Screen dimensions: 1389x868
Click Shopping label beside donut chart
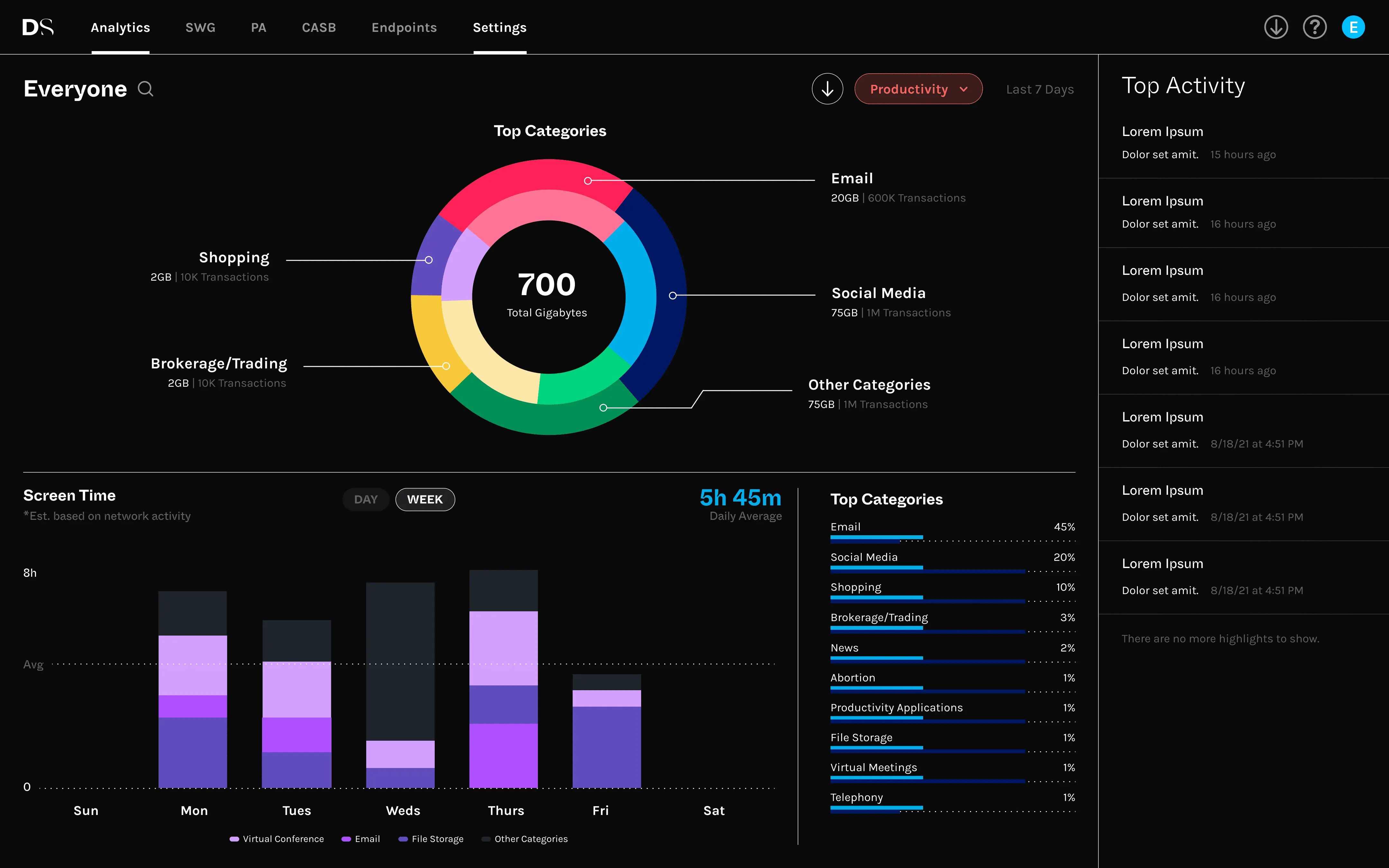tap(234, 258)
